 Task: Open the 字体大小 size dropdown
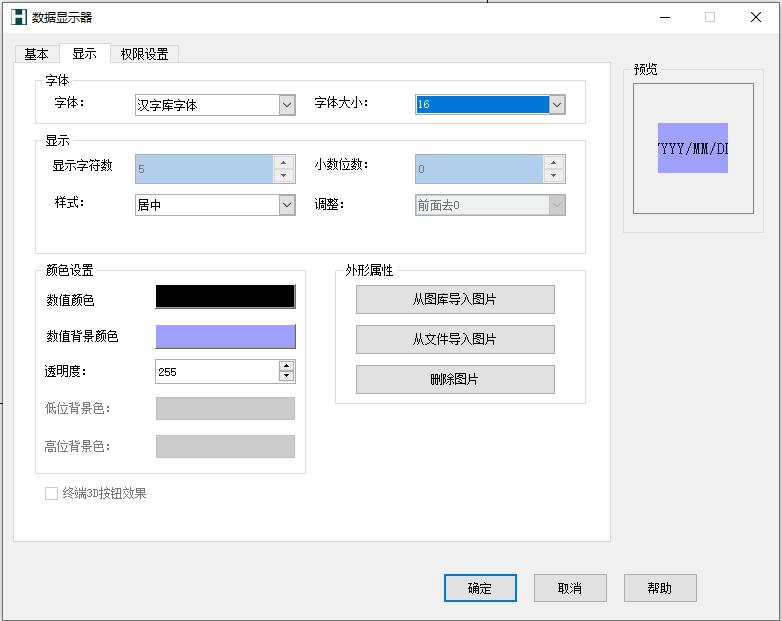coord(557,105)
